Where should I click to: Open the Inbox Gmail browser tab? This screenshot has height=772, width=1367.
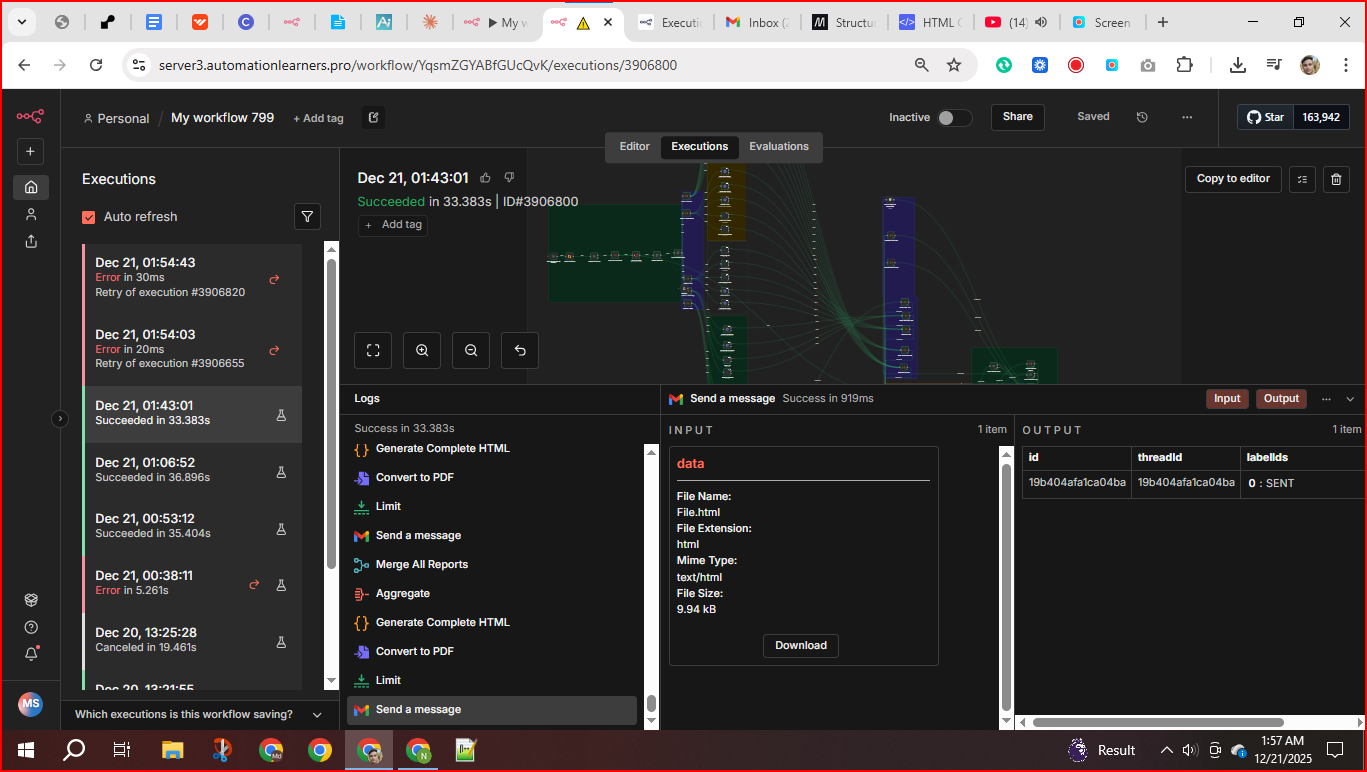point(758,22)
